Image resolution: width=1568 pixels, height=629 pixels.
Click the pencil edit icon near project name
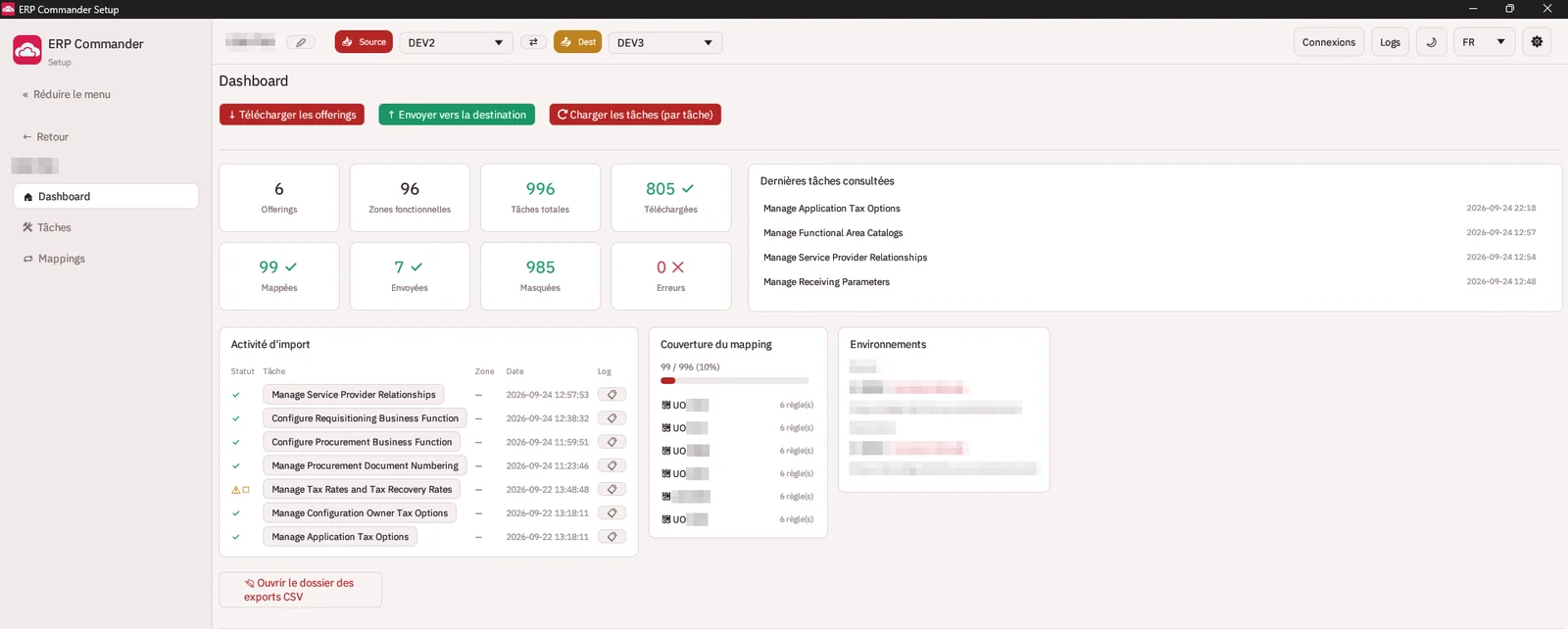pyautogui.click(x=301, y=42)
